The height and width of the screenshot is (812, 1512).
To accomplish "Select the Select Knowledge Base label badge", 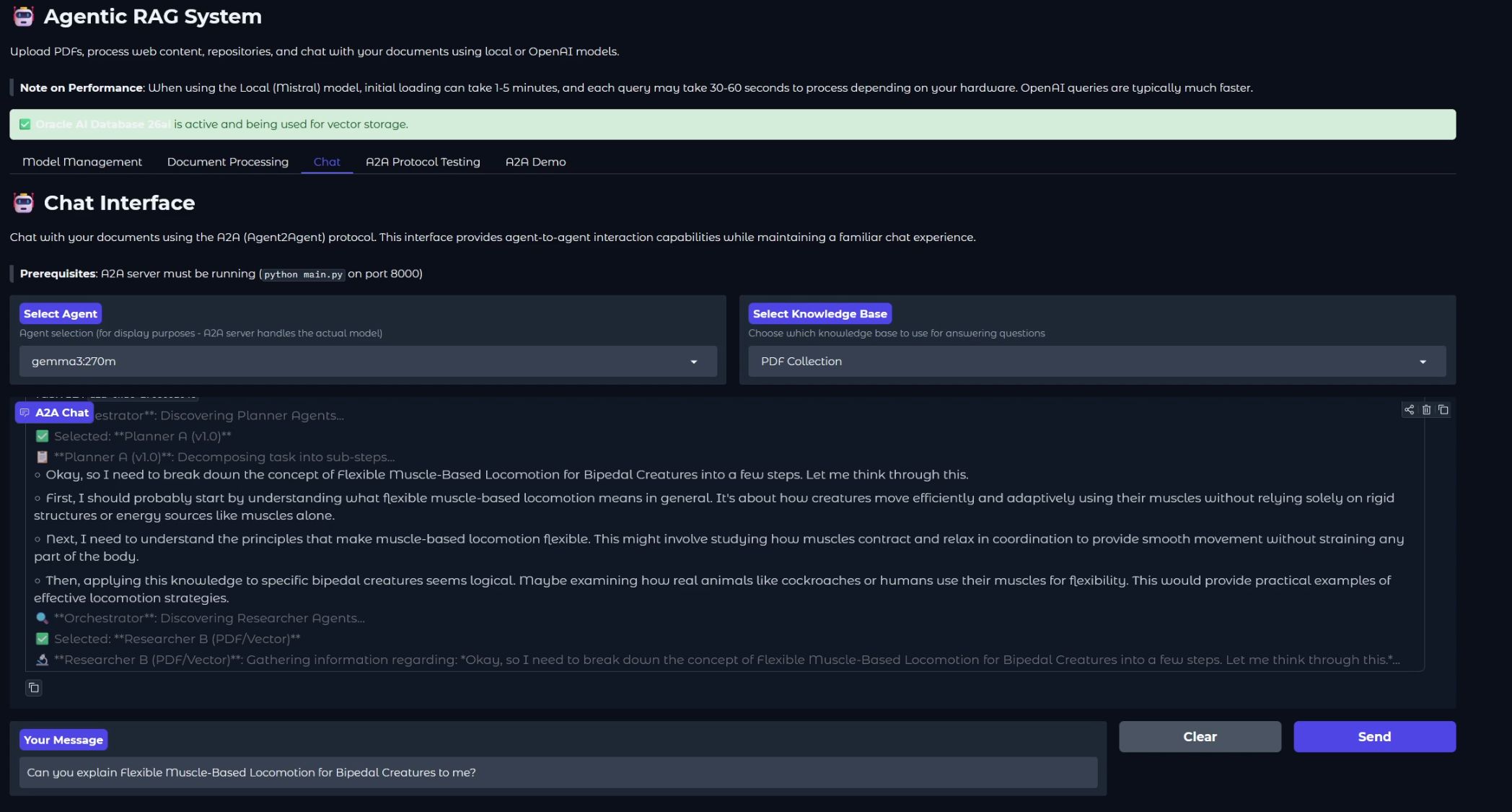I will (x=820, y=313).
